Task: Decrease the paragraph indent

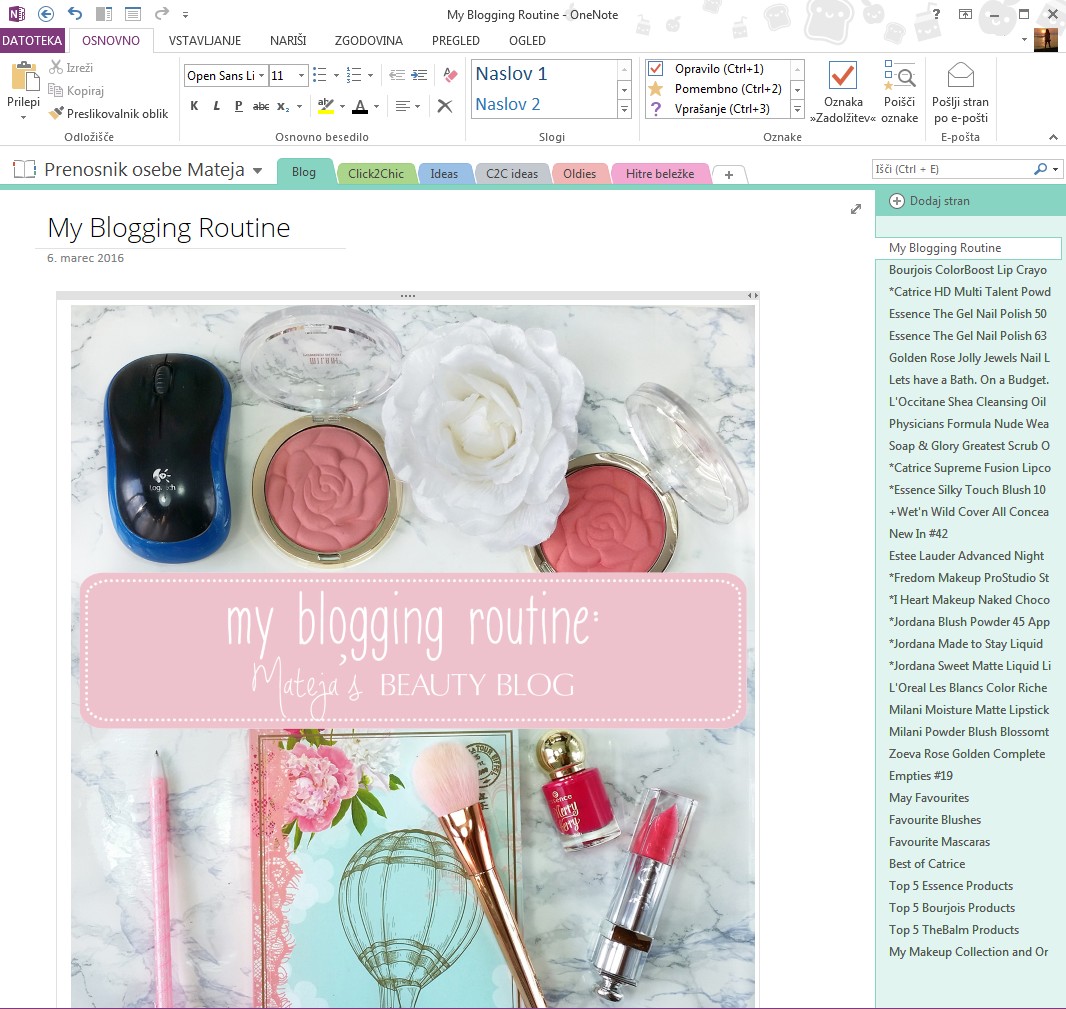Action: (x=397, y=75)
